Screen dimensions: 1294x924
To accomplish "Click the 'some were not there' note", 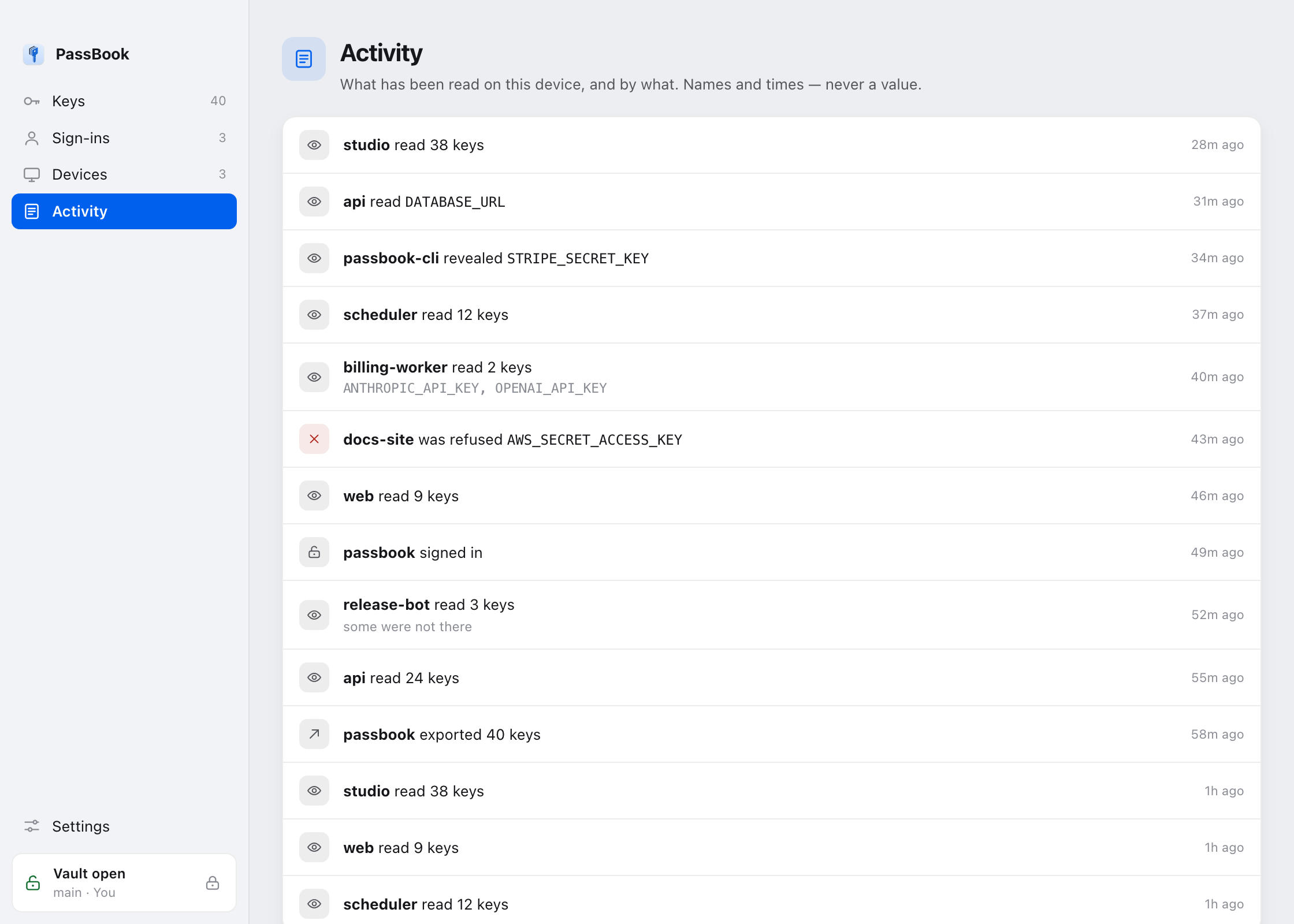I will click(x=407, y=627).
